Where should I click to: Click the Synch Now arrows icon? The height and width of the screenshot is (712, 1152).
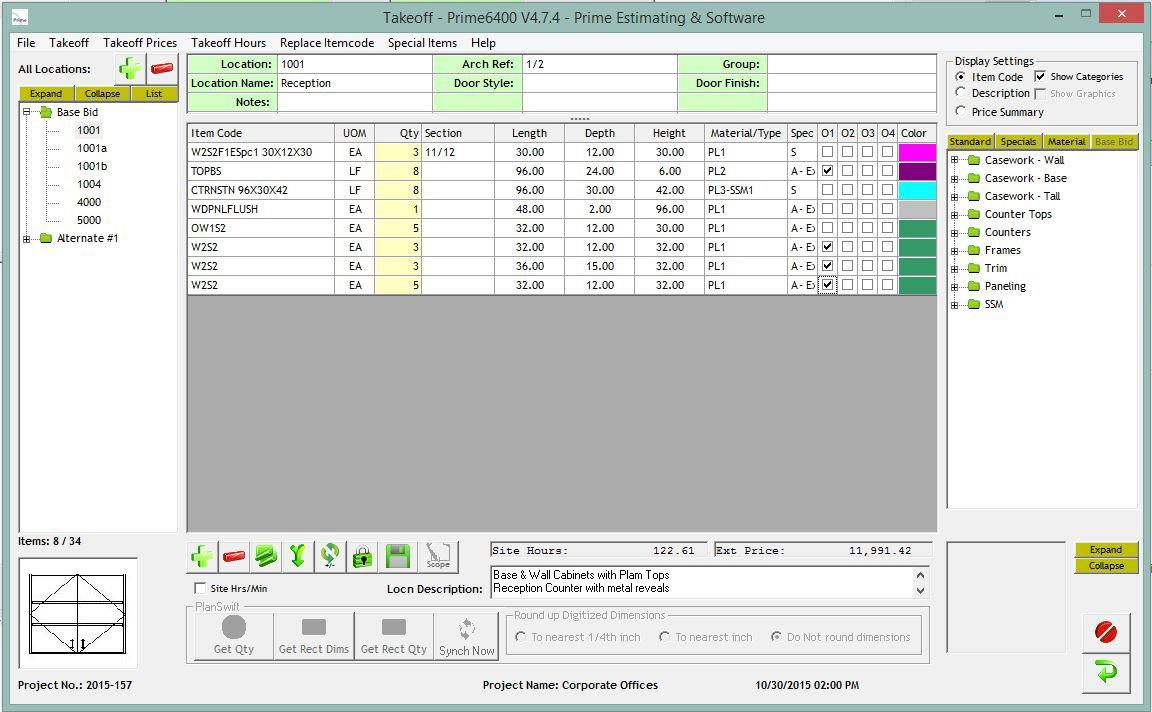tap(467, 636)
